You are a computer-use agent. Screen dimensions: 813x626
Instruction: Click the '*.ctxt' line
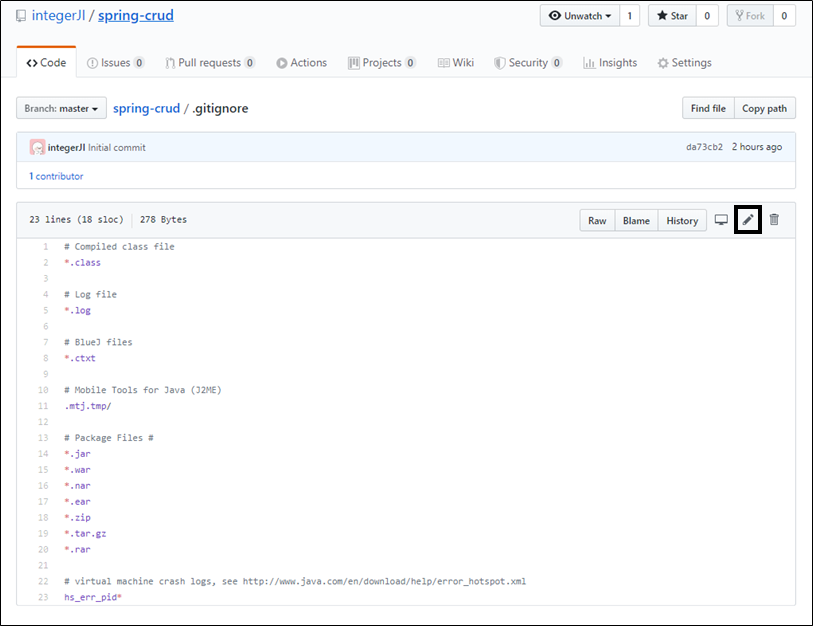[80, 358]
